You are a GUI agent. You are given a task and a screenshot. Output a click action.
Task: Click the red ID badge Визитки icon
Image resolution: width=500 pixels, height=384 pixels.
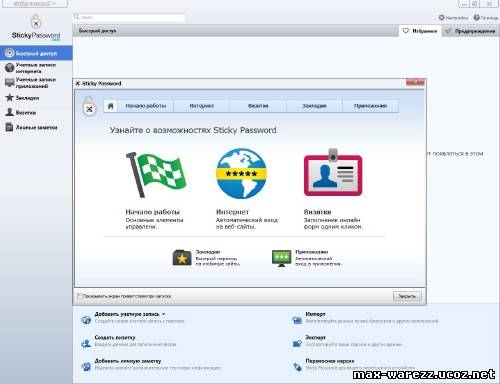(x=333, y=173)
